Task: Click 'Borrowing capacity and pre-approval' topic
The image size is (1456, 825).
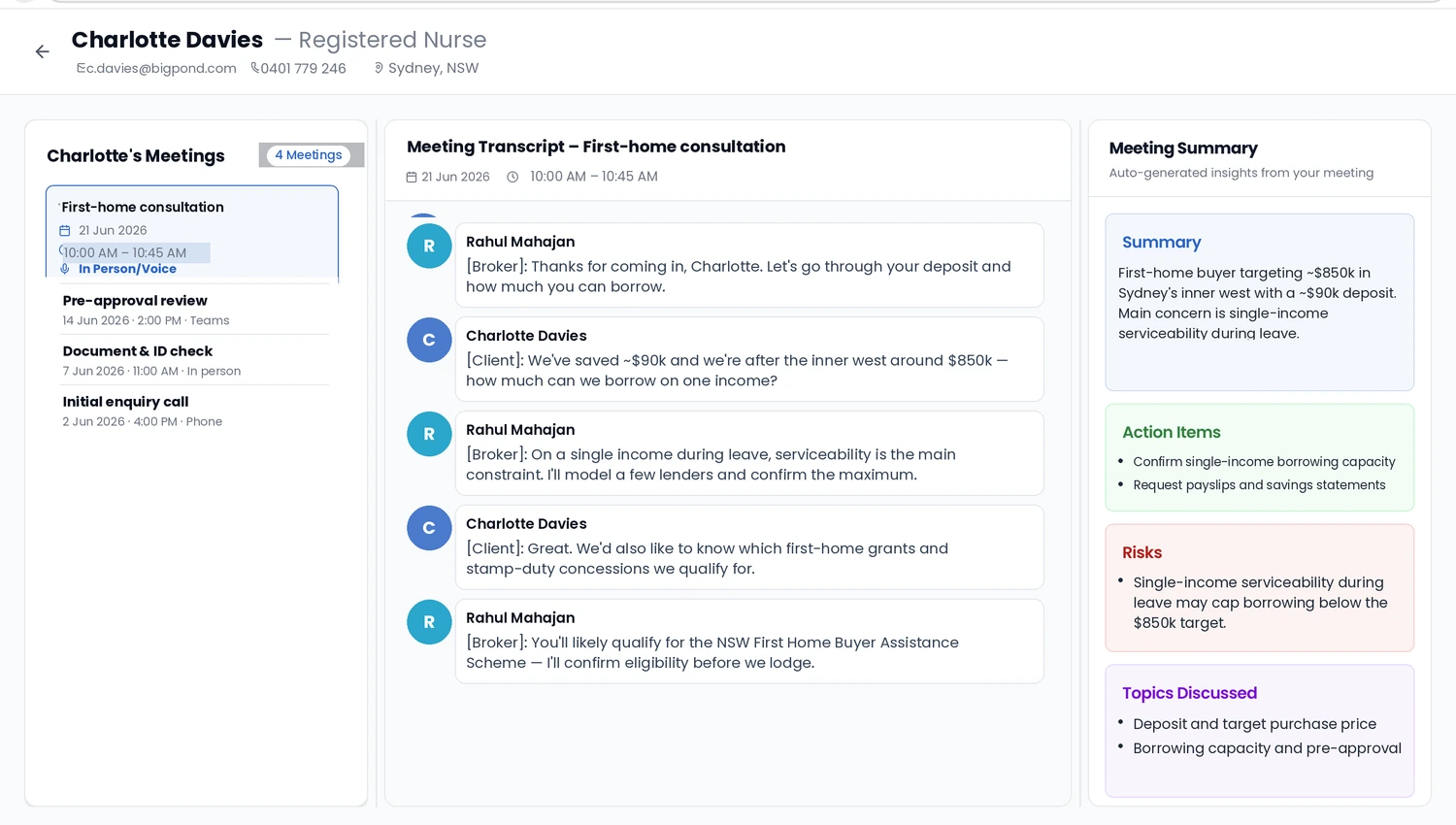Action: point(1267,748)
